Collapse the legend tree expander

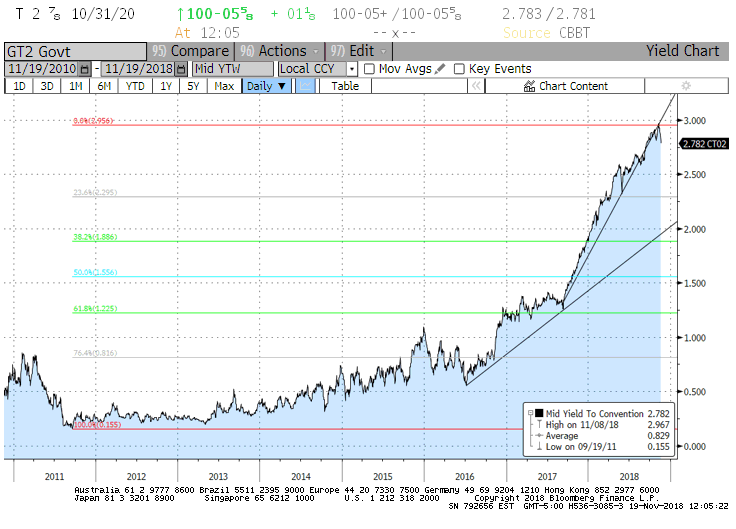530,414
